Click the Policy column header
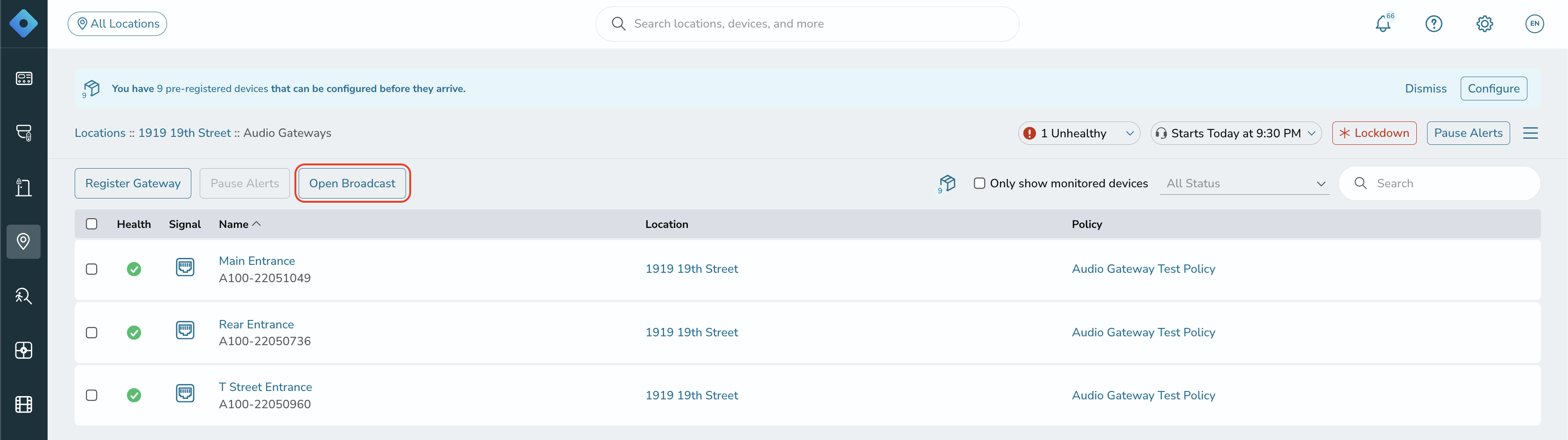Viewport: 1568px width, 440px height. [x=1086, y=224]
